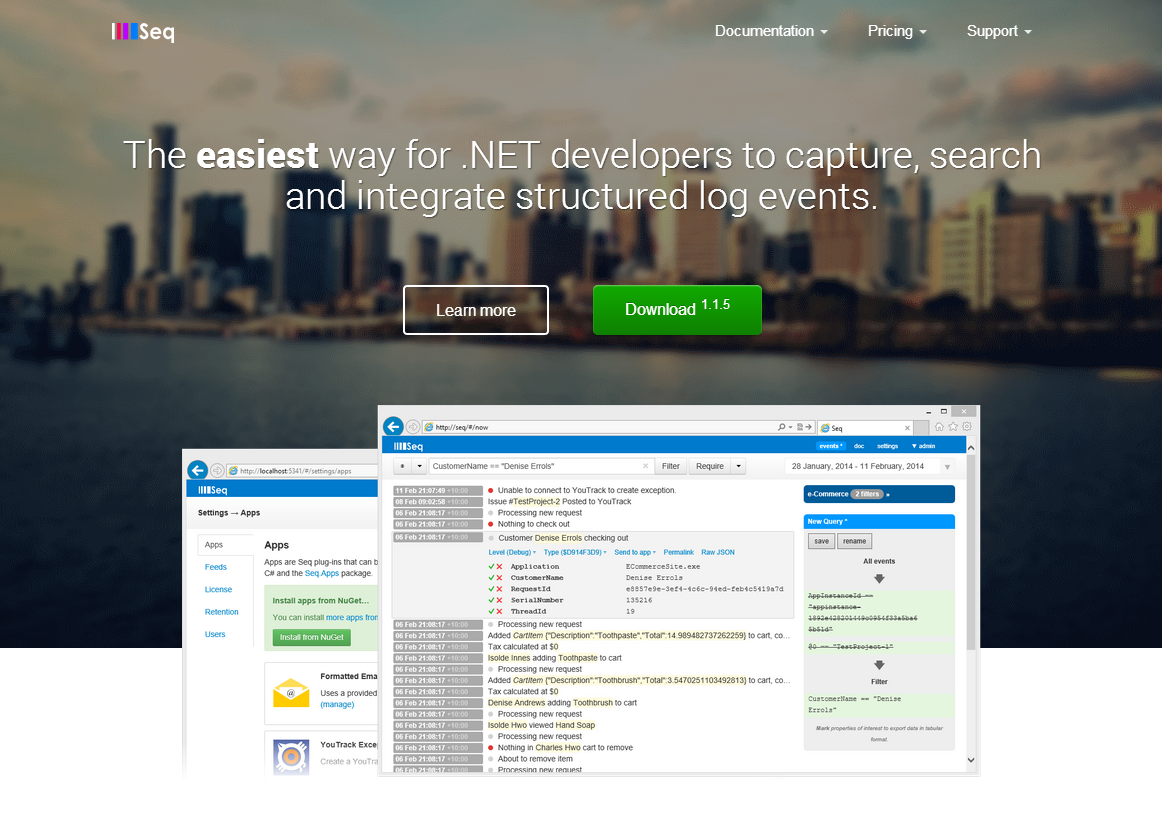Screen dimensions: 1162x829
Task: Open the Seq.Apps package link
Action: pos(322,573)
